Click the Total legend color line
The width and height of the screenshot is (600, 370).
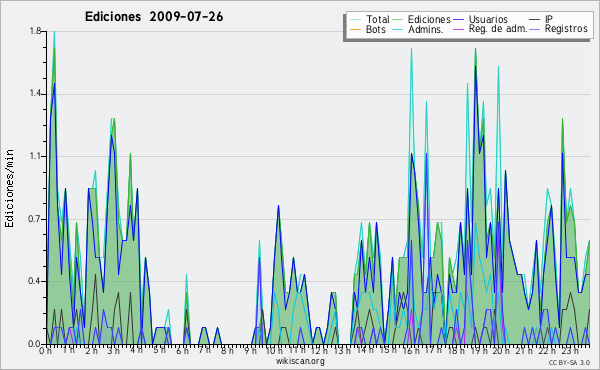[x=355, y=20]
